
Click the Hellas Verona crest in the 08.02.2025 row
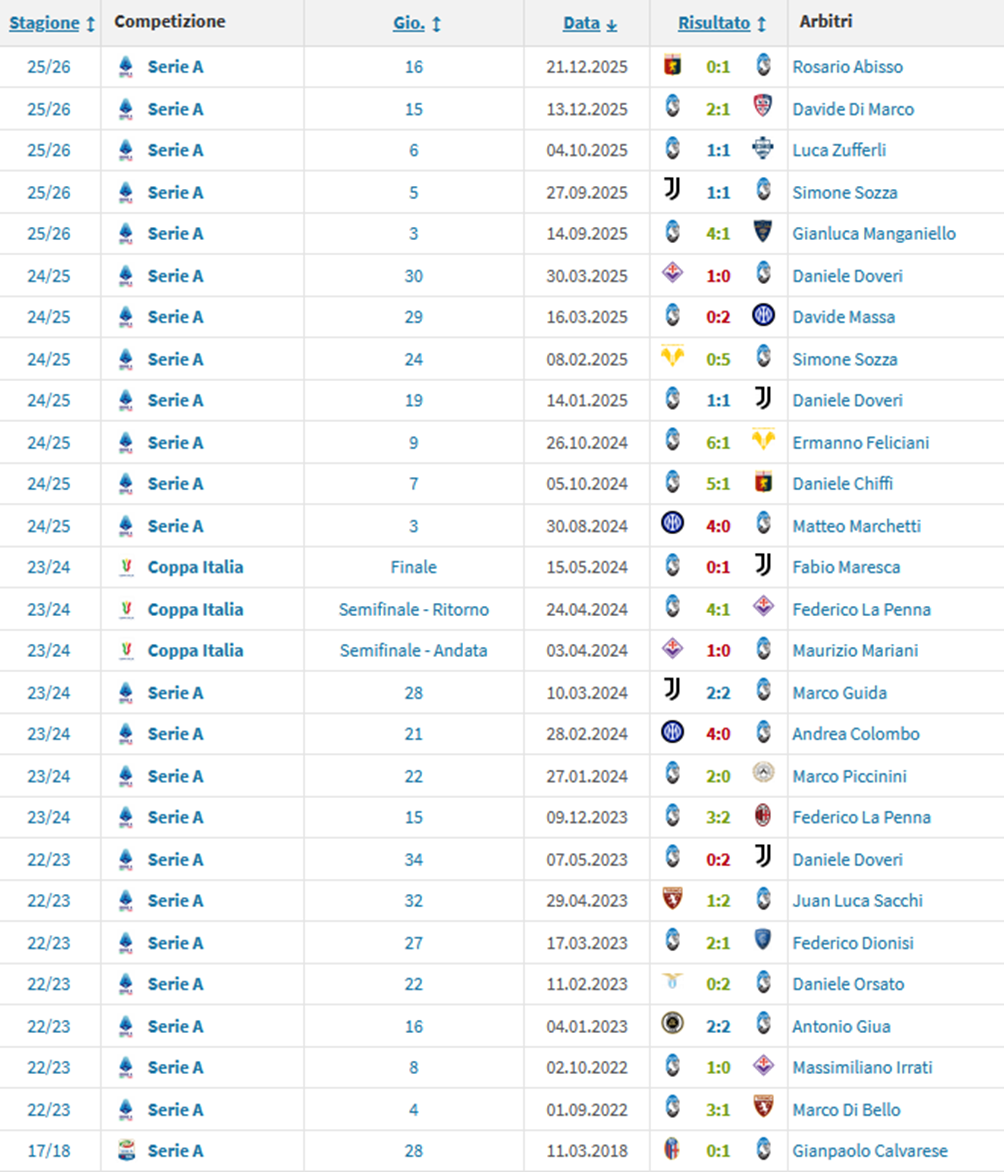[672, 357]
